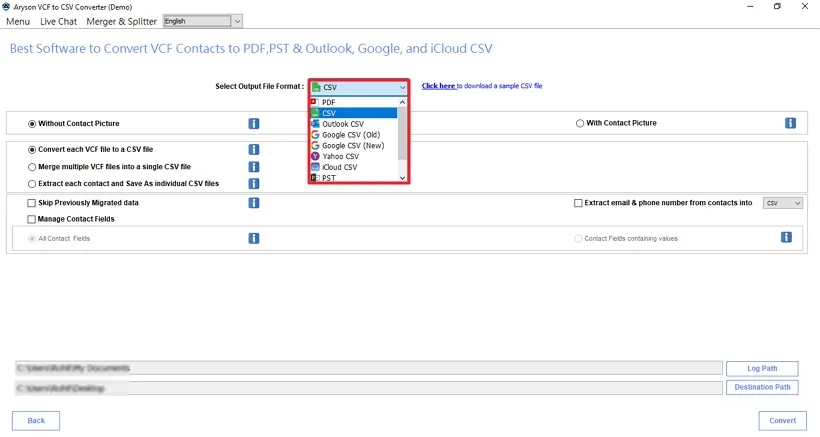Show info for Contact Fields containing values
The height and width of the screenshot is (437, 820).
coord(786,237)
